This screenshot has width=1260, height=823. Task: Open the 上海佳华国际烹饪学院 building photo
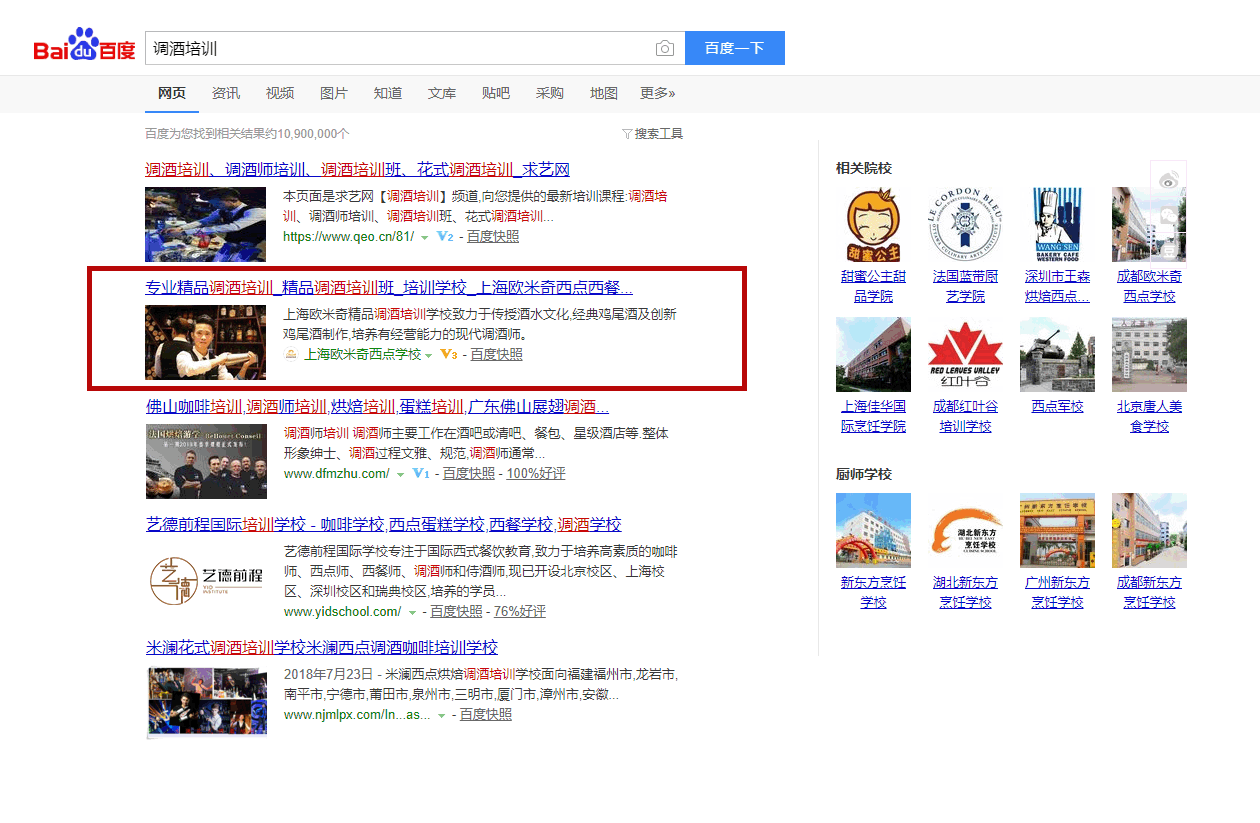point(873,355)
